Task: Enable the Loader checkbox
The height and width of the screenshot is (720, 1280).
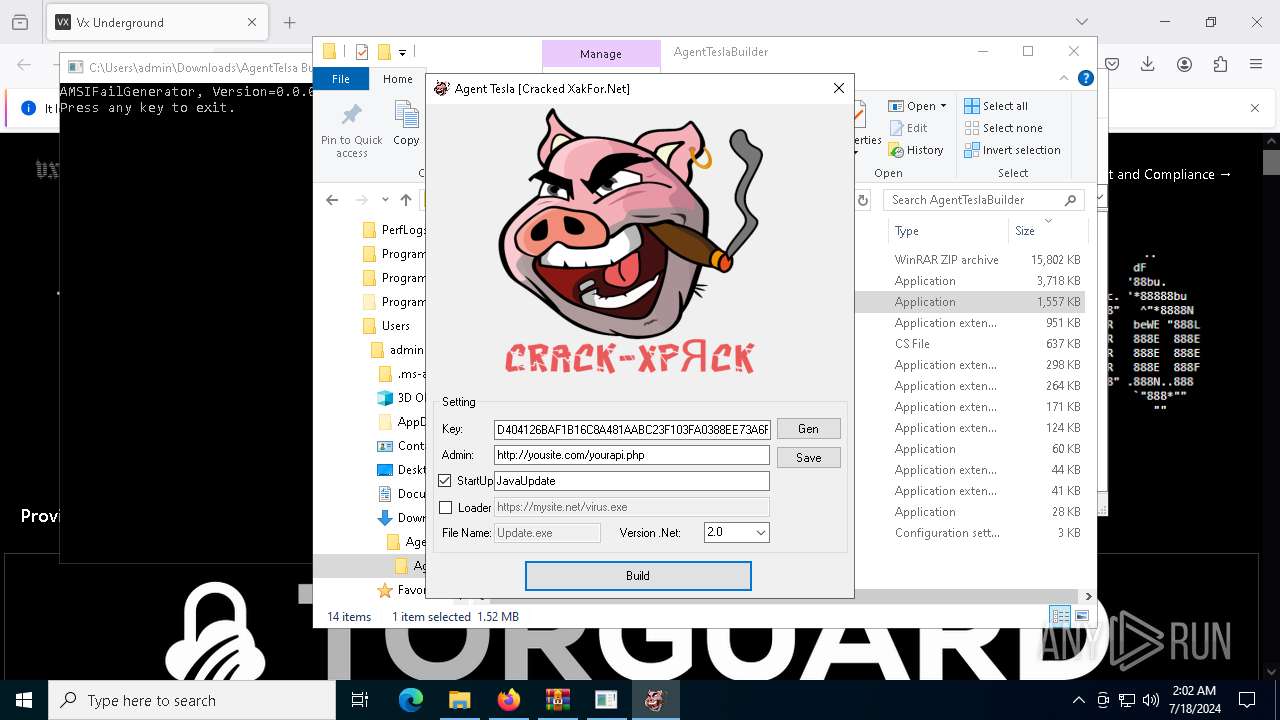Action: click(x=445, y=508)
